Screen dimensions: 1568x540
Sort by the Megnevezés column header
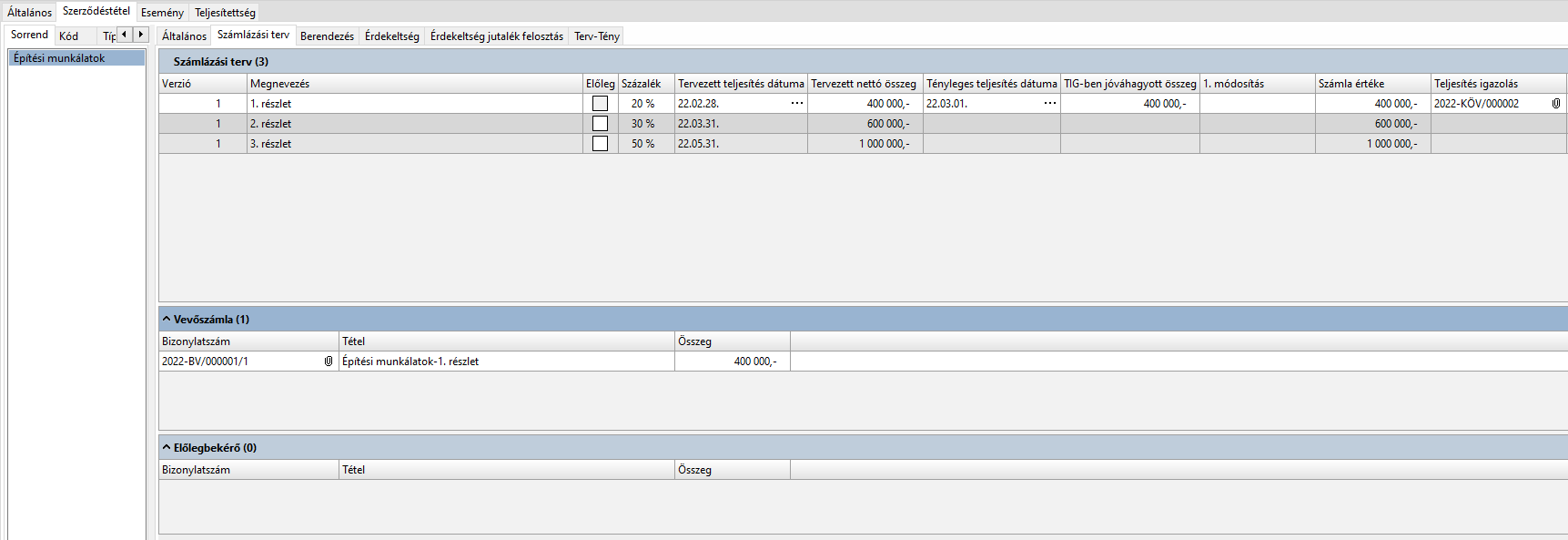[x=415, y=84]
